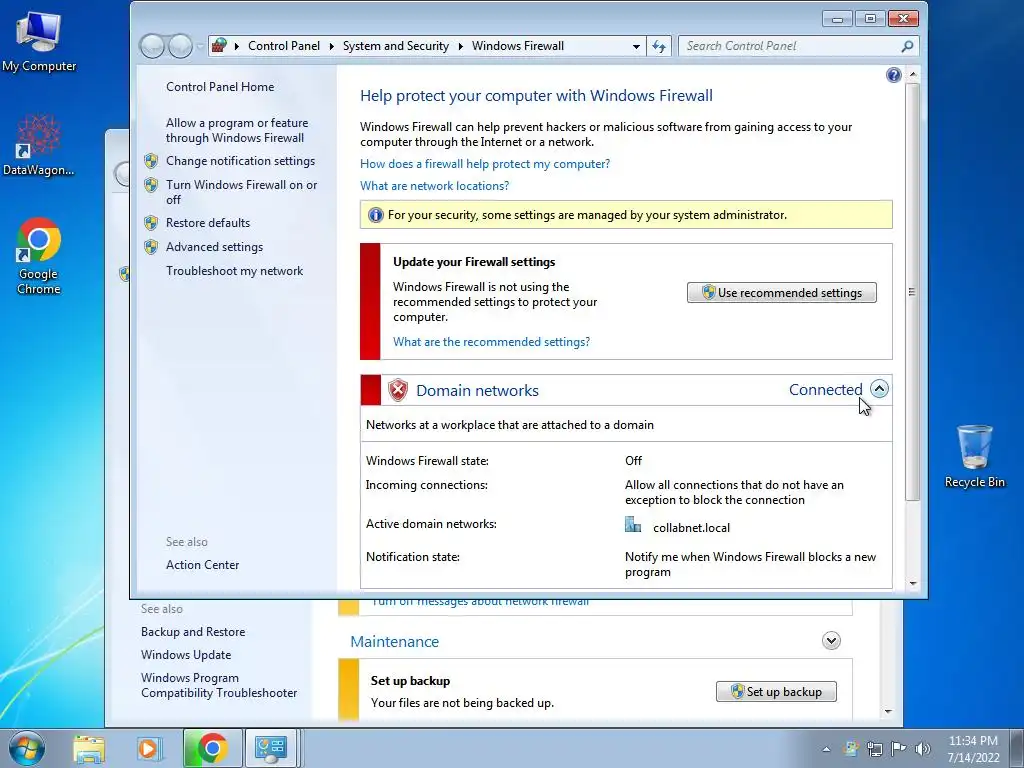Open Turn Windows Firewall on or off
1024x768 pixels.
click(241, 192)
